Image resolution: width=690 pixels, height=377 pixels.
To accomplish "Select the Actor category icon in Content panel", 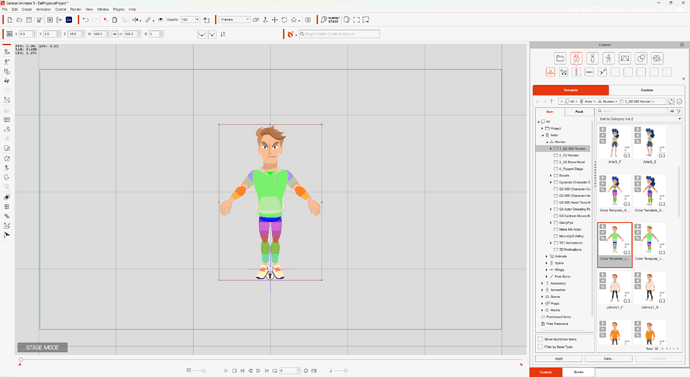I will 576,58.
